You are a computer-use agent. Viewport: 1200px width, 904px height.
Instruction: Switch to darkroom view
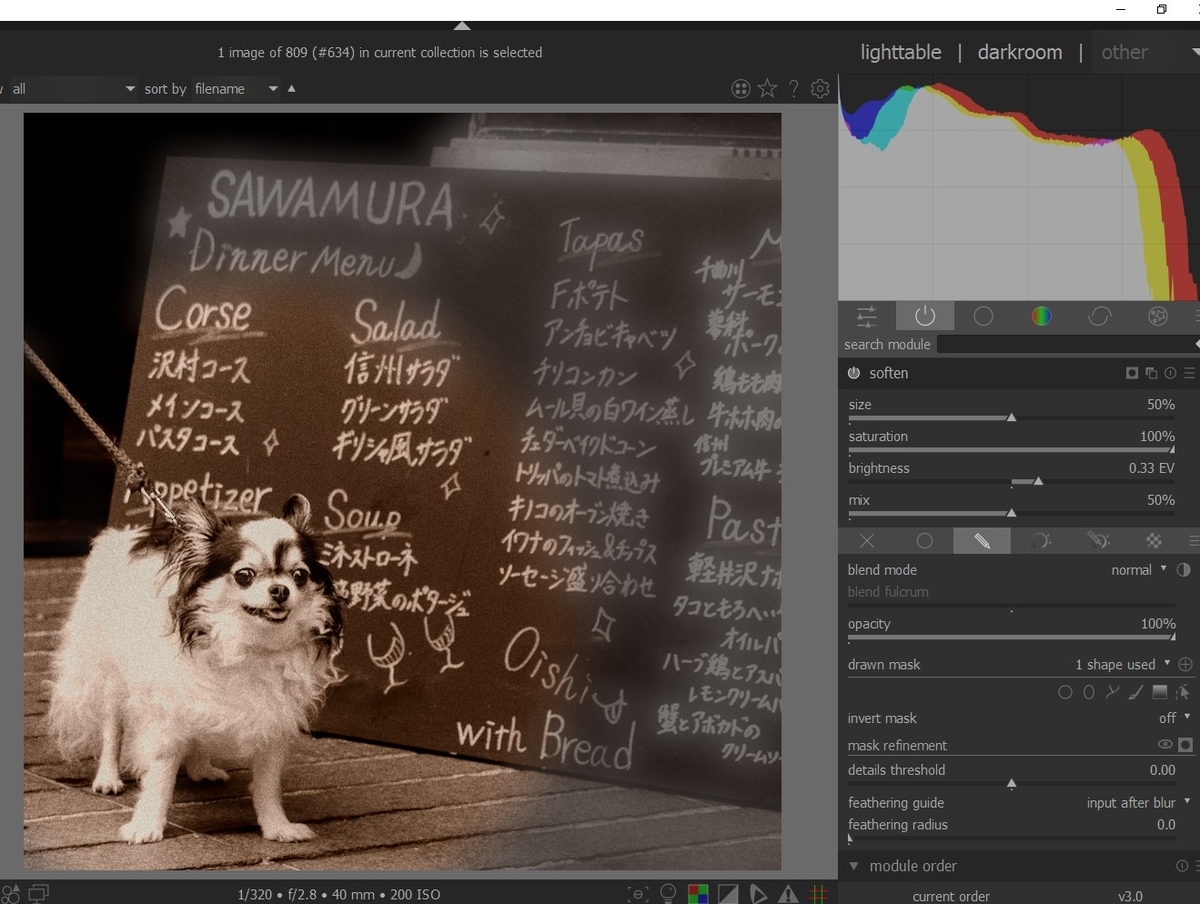[1019, 52]
